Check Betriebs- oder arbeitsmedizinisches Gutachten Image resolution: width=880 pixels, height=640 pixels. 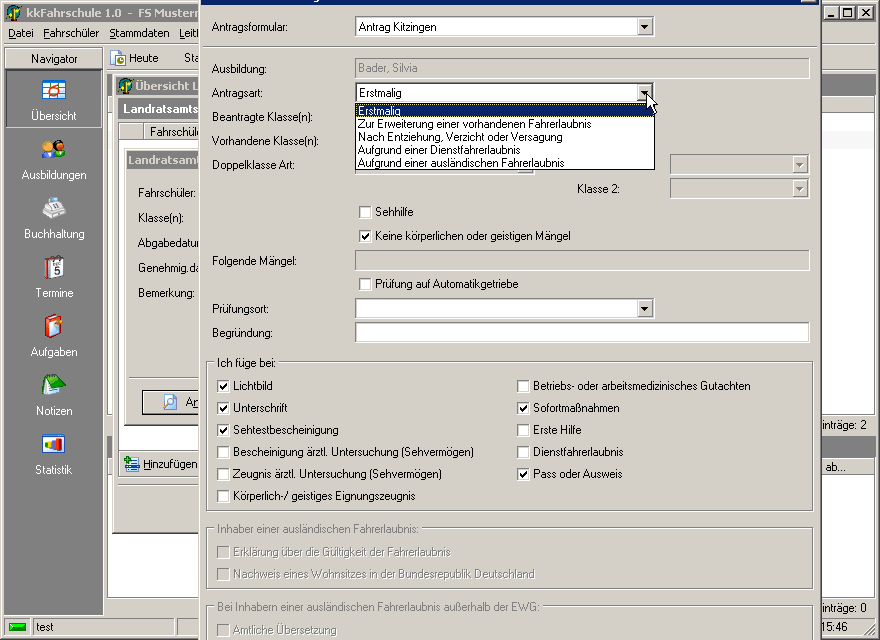(x=523, y=386)
